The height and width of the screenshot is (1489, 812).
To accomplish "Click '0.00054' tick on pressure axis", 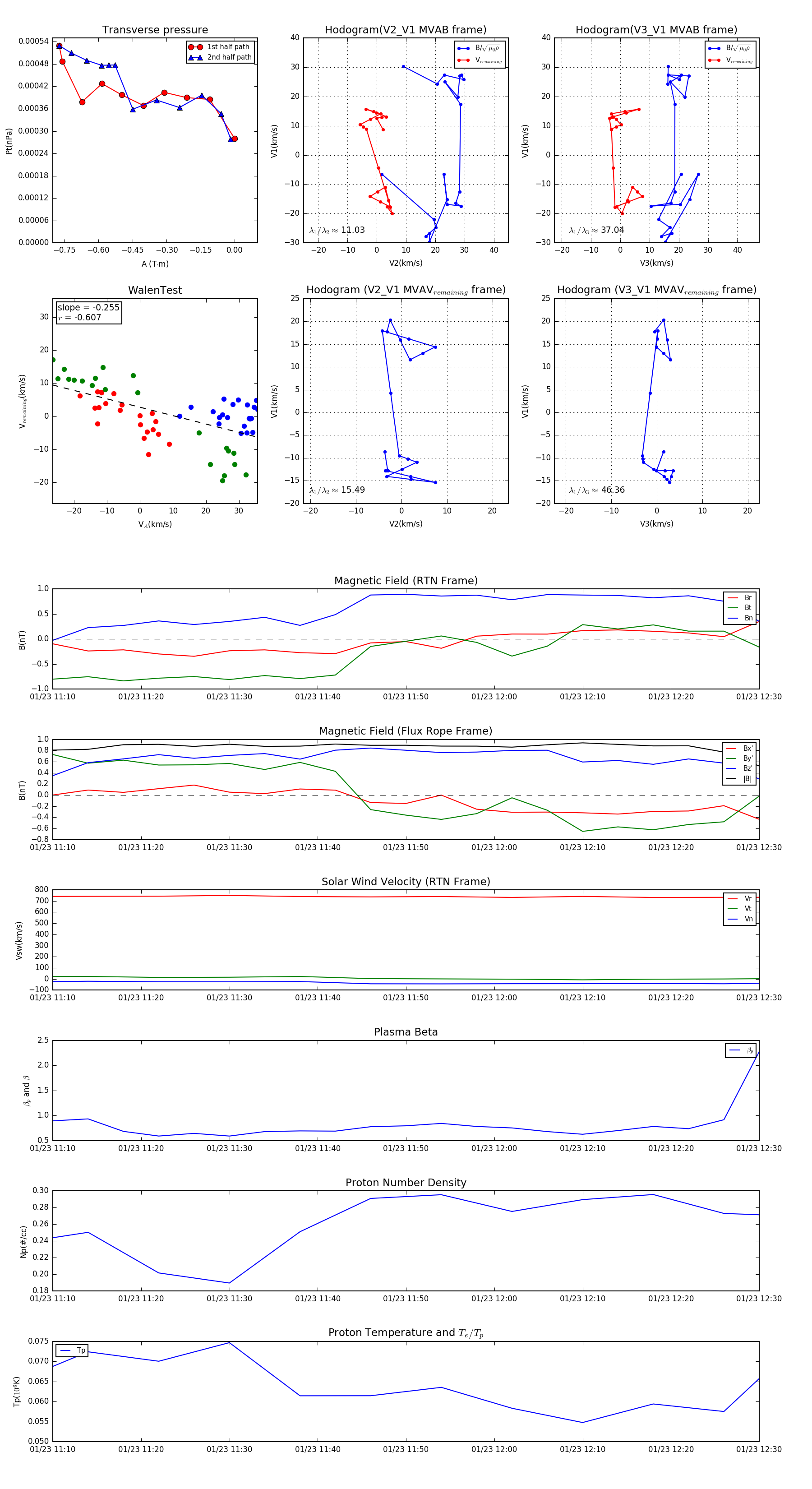I will coord(33,41).
